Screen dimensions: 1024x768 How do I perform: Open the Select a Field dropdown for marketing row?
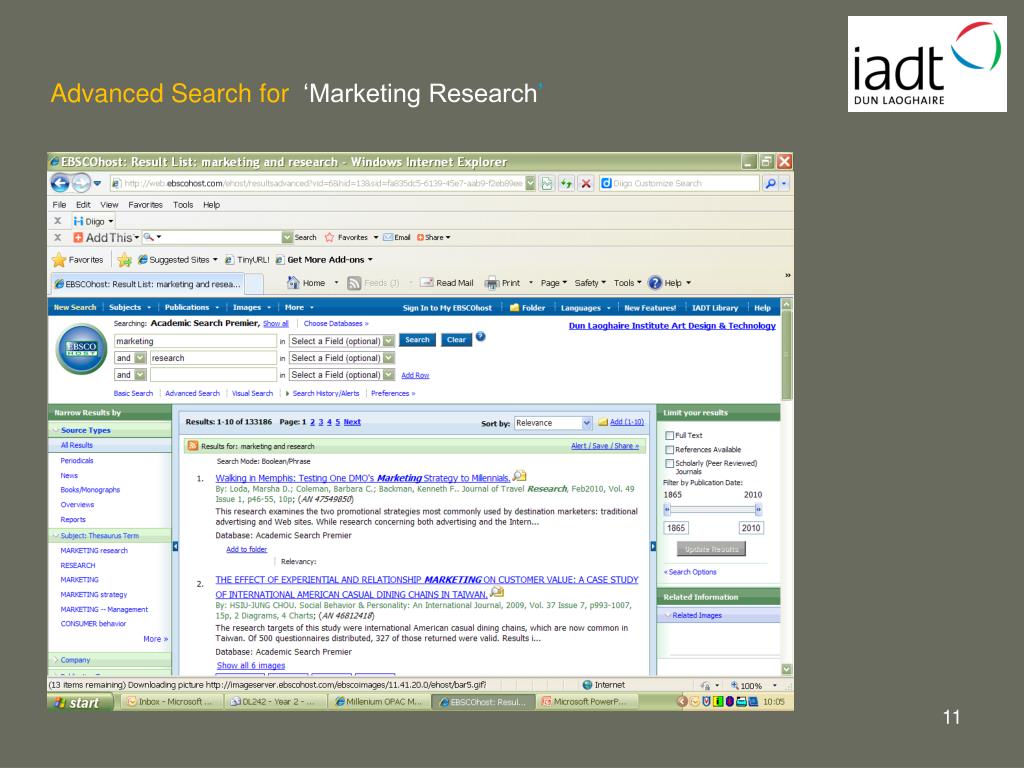389,341
